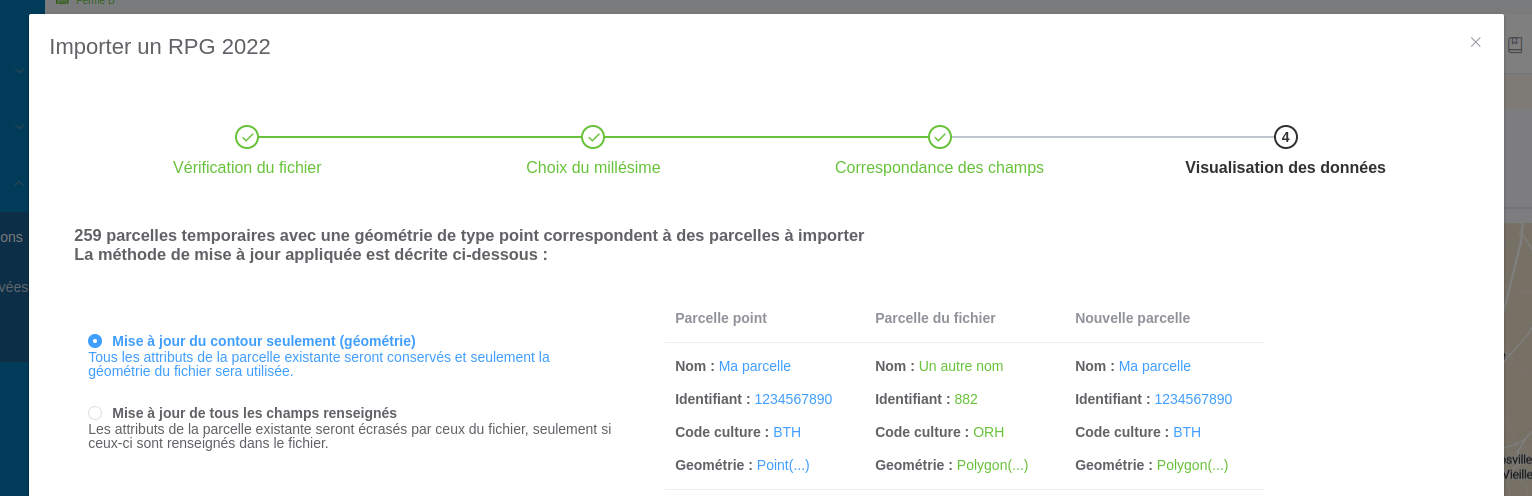Screen dimensions: 1532x496
Task: Click the green checkmark above Vérification du fichier
Action: 247,137
